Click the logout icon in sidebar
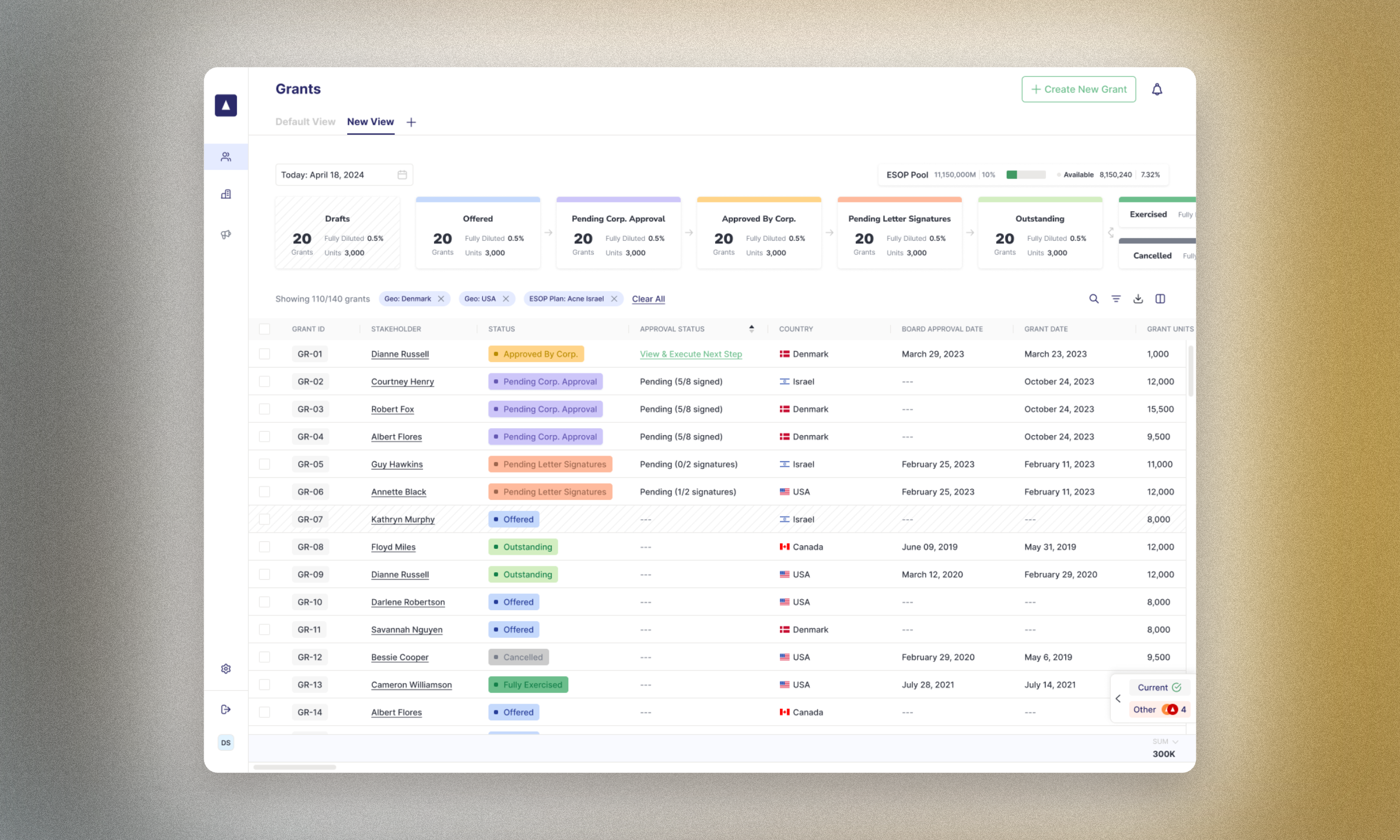 pos(226,709)
